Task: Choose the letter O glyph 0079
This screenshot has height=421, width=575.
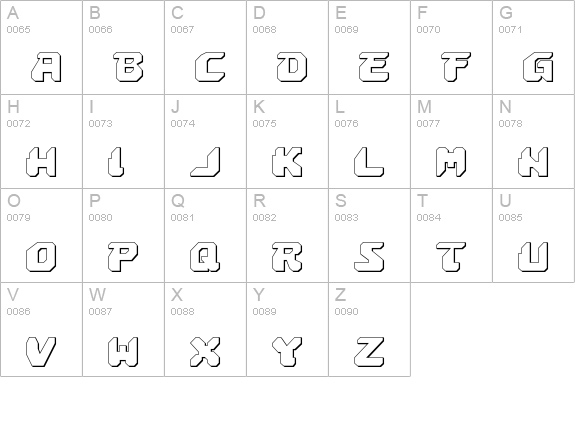Action: click(x=41, y=257)
